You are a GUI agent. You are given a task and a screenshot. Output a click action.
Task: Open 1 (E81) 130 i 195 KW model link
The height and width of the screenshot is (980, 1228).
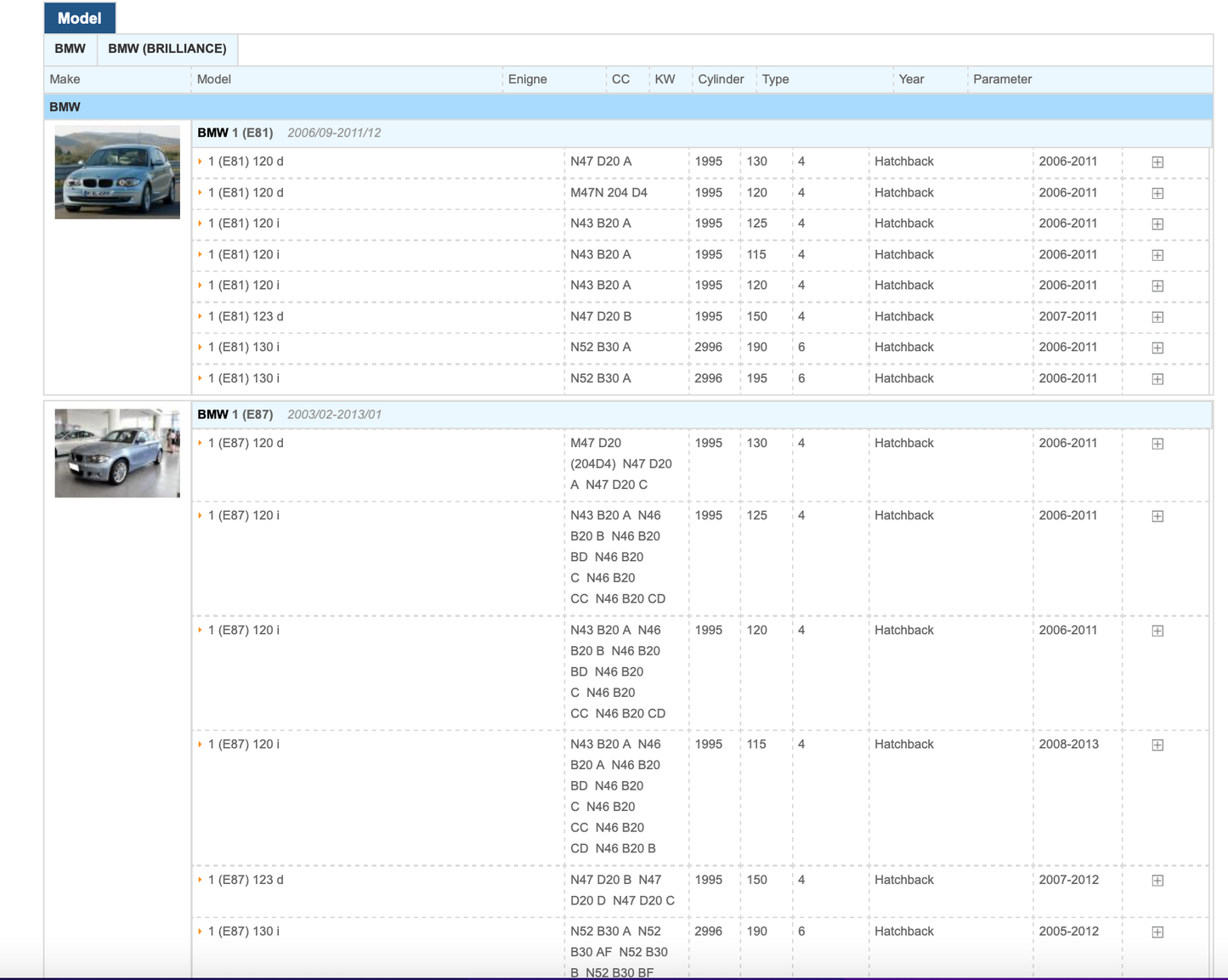[244, 378]
